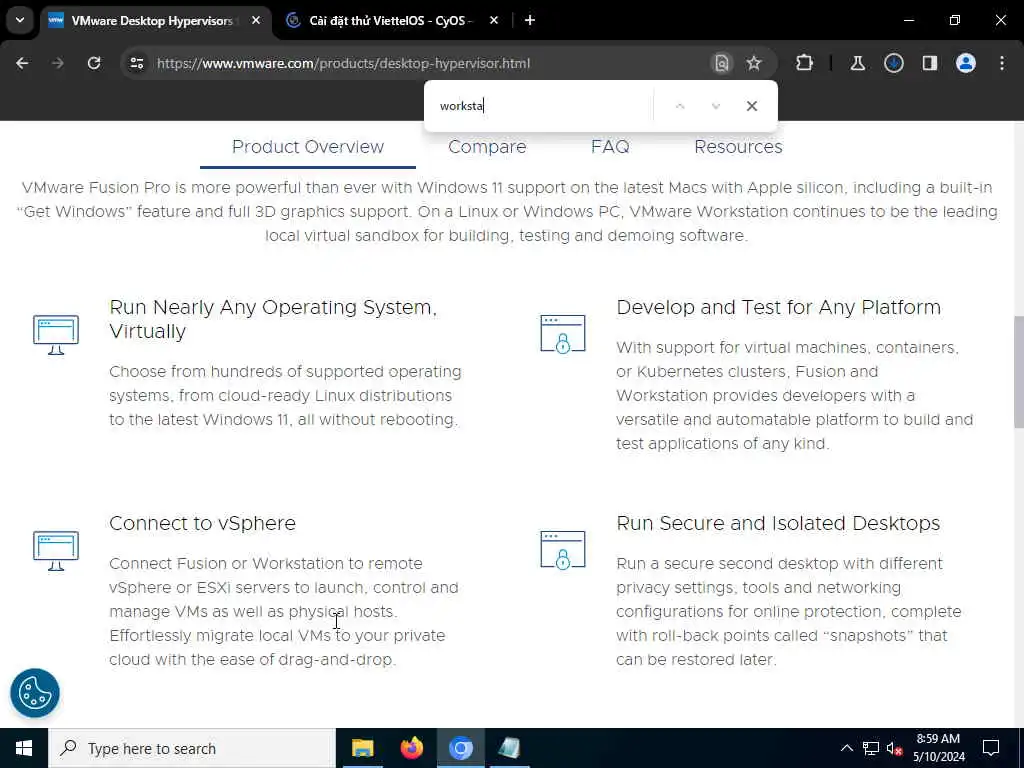
Task: Select the FAQ tab
Action: (610, 147)
